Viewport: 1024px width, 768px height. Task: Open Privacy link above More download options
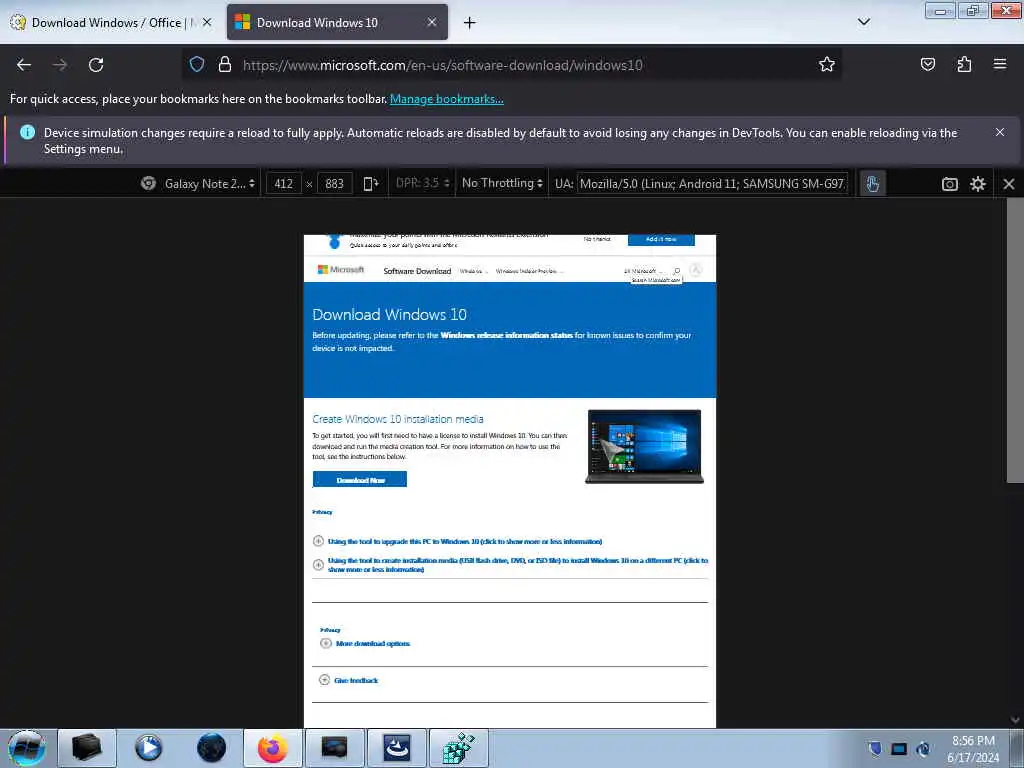tap(330, 630)
